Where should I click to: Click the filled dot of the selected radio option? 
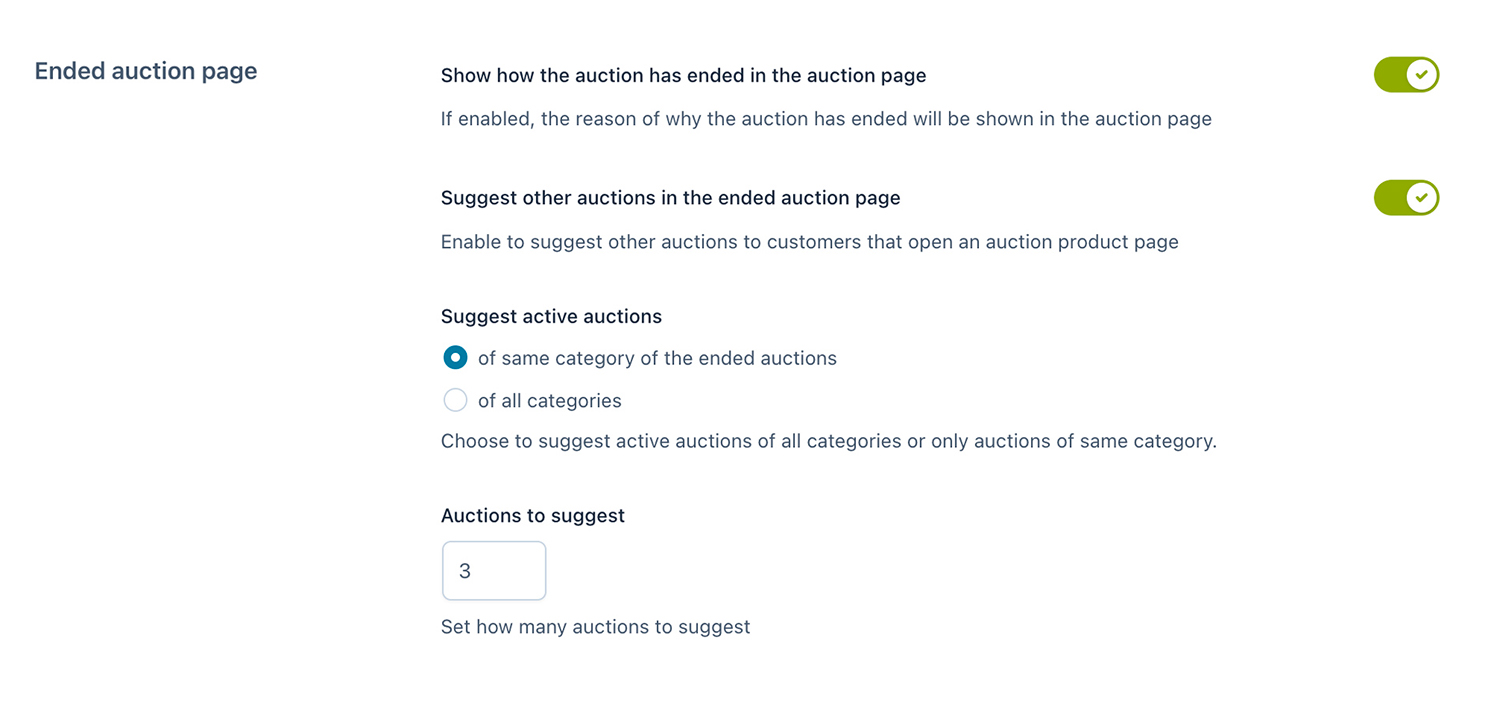coord(455,358)
